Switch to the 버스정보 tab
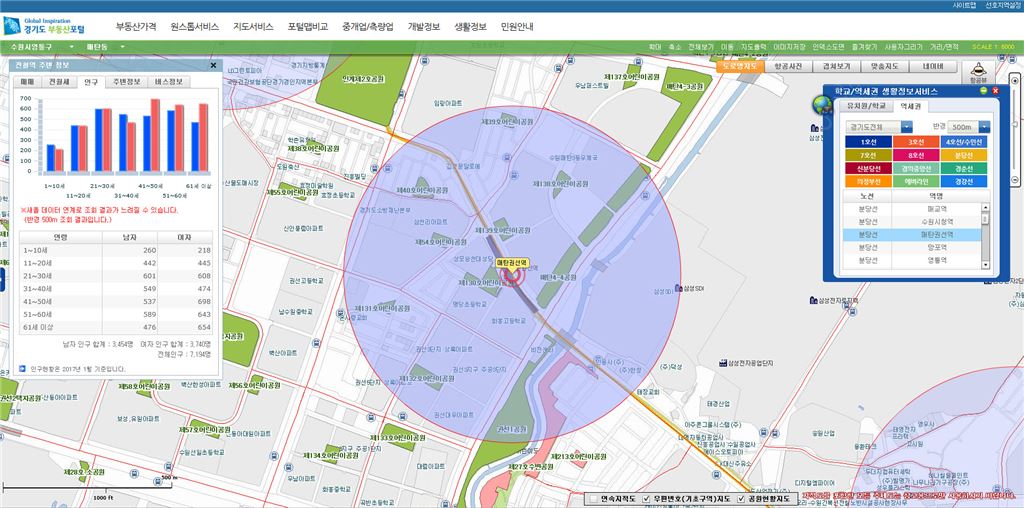 click(166, 82)
